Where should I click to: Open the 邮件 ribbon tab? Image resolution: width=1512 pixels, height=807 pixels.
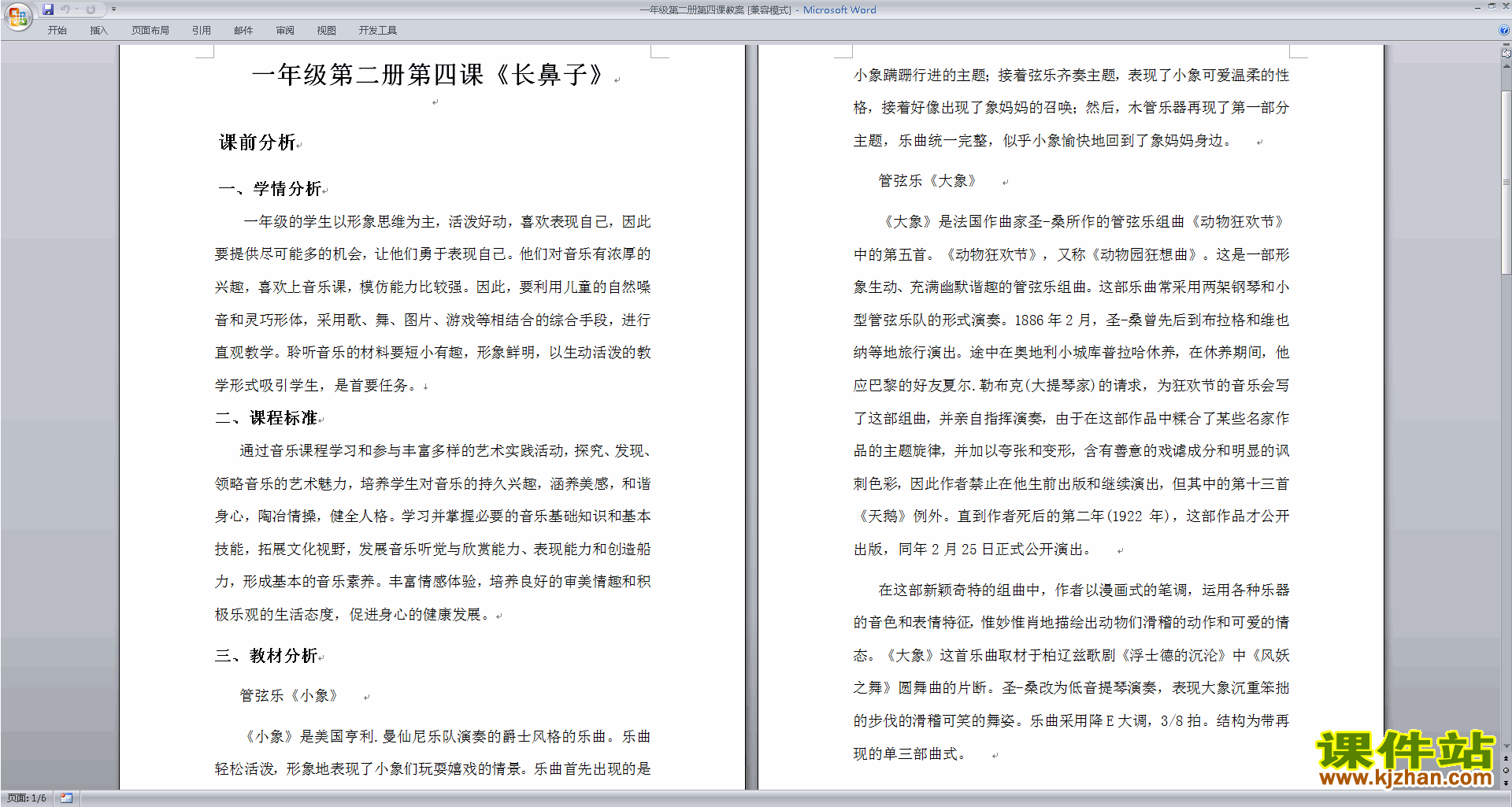pyautogui.click(x=243, y=31)
